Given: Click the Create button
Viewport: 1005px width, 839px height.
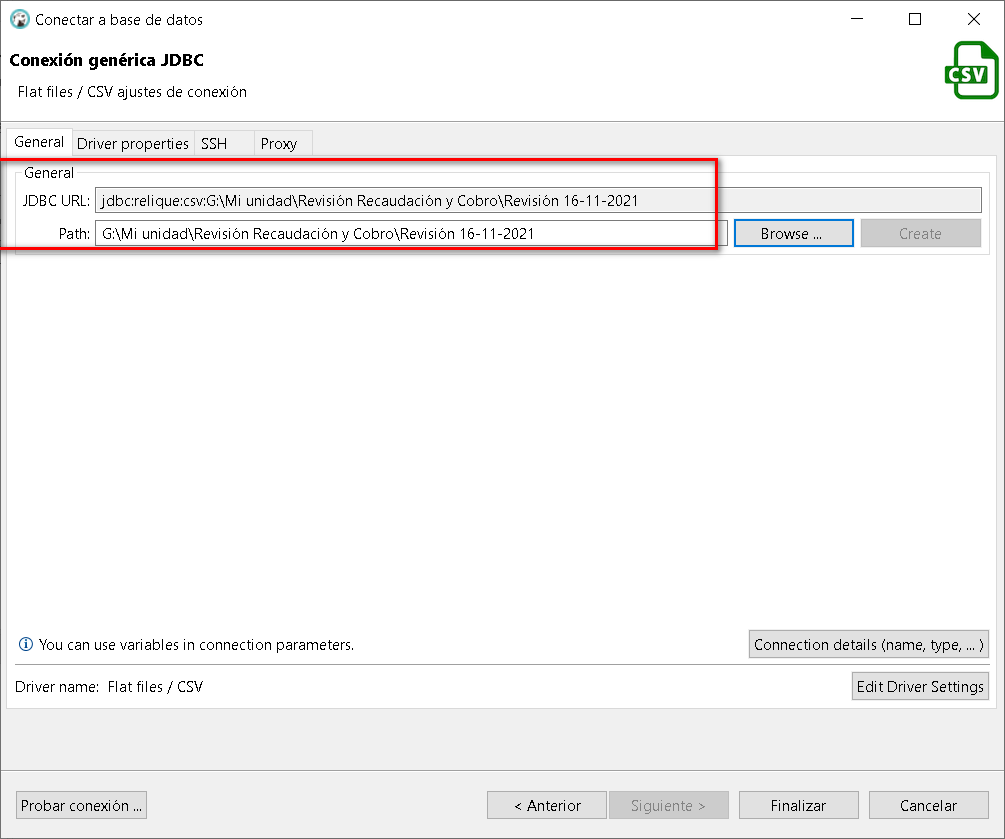Looking at the screenshot, I should tap(920, 233).
